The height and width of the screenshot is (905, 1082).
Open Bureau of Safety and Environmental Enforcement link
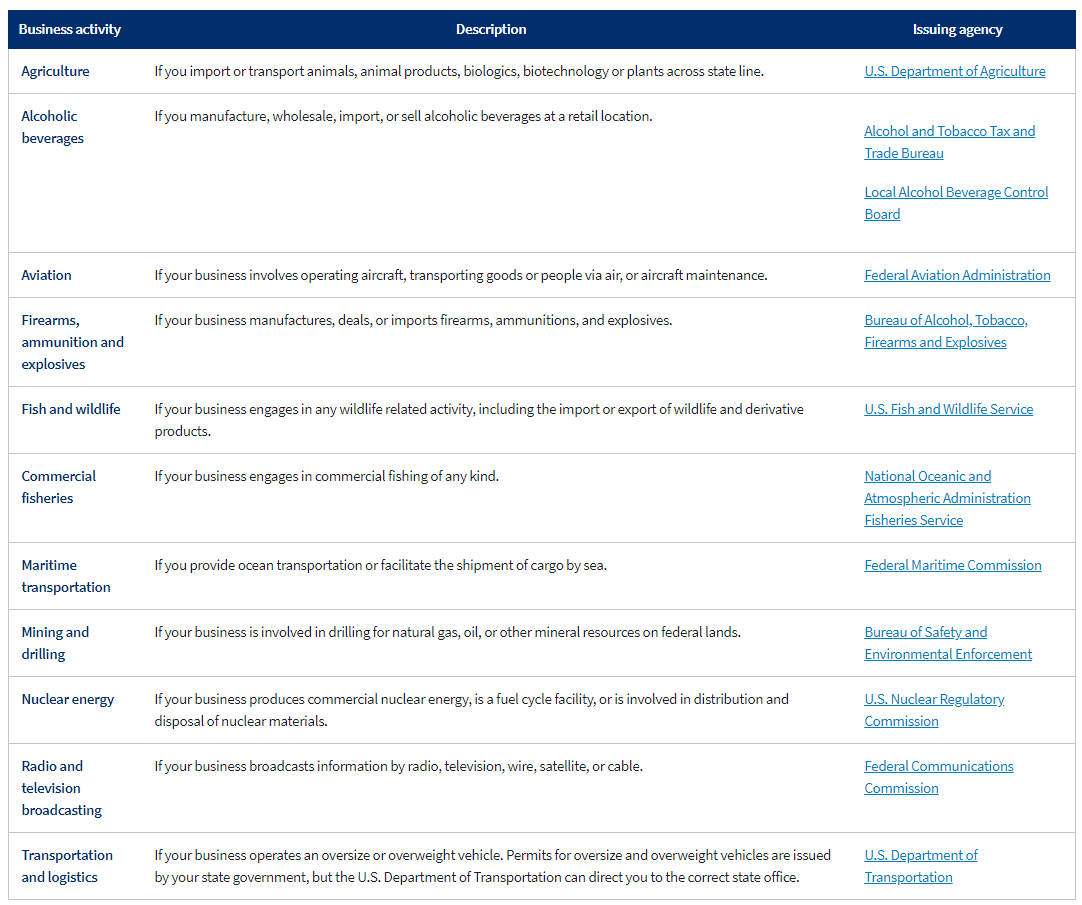pos(948,643)
